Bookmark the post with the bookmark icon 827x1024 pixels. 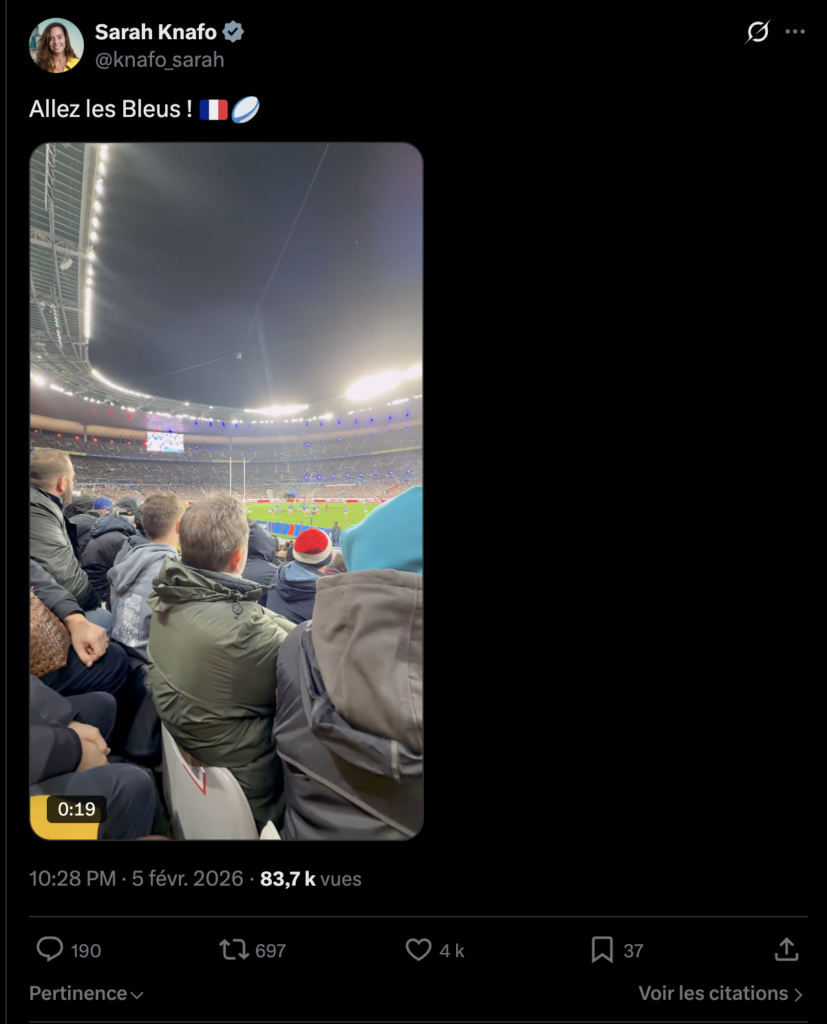(602, 950)
